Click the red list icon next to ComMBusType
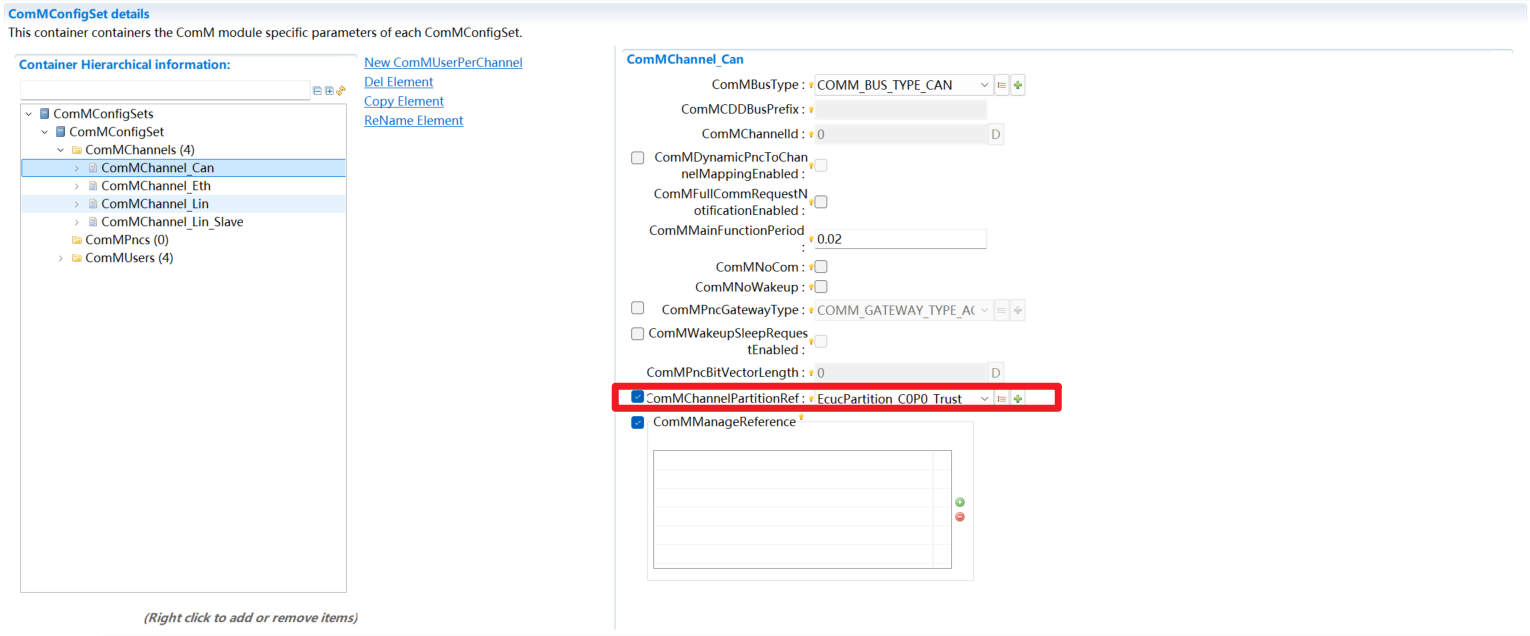This screenshot has height=636, width=1530. coord(1001,85)
